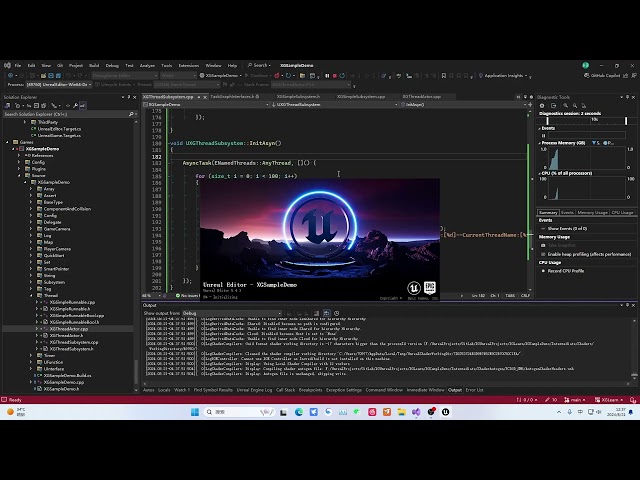The image size is (640, 480).
Task: Select XGSimpleRunnable.cpp in Solution Explorer
Action: [72, 302]
